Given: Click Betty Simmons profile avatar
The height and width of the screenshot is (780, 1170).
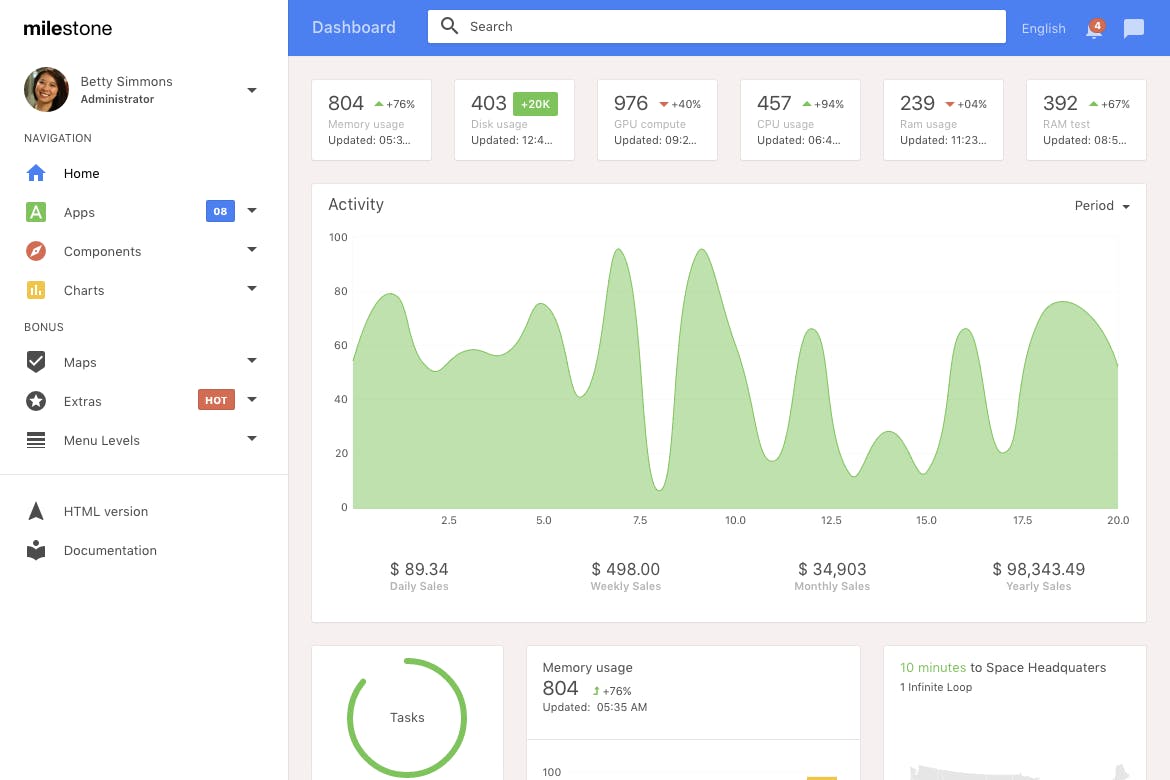Looking at the screenshot, I should (x=46, y=90).
